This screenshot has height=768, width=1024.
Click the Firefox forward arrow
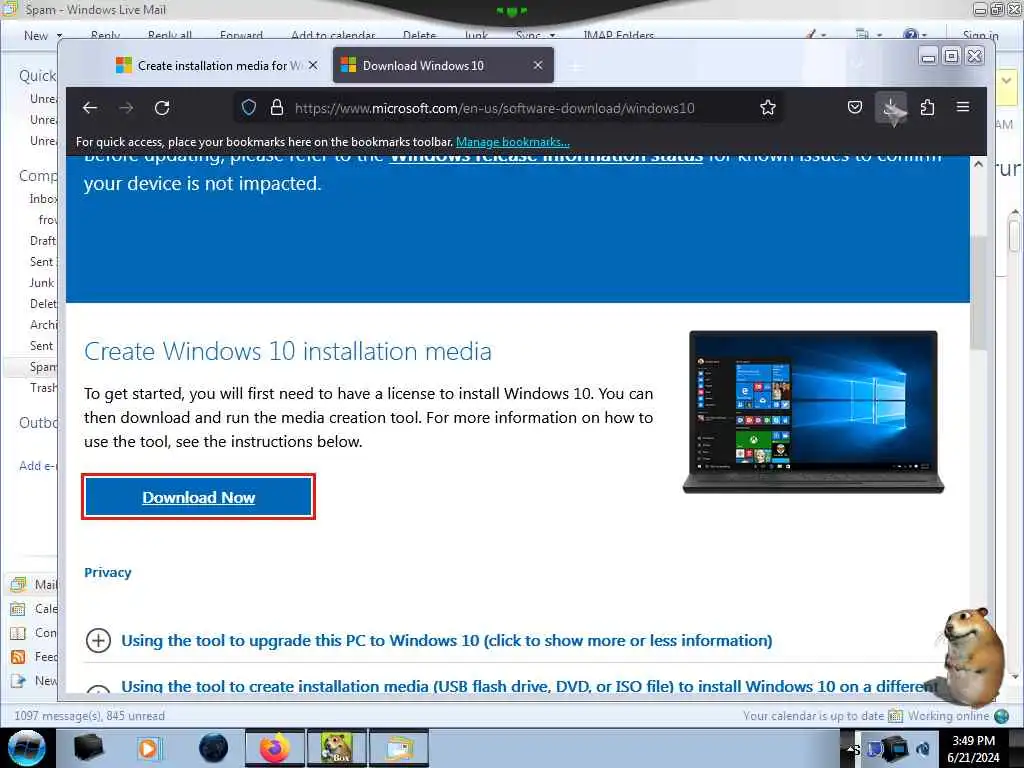click(126, 108)
